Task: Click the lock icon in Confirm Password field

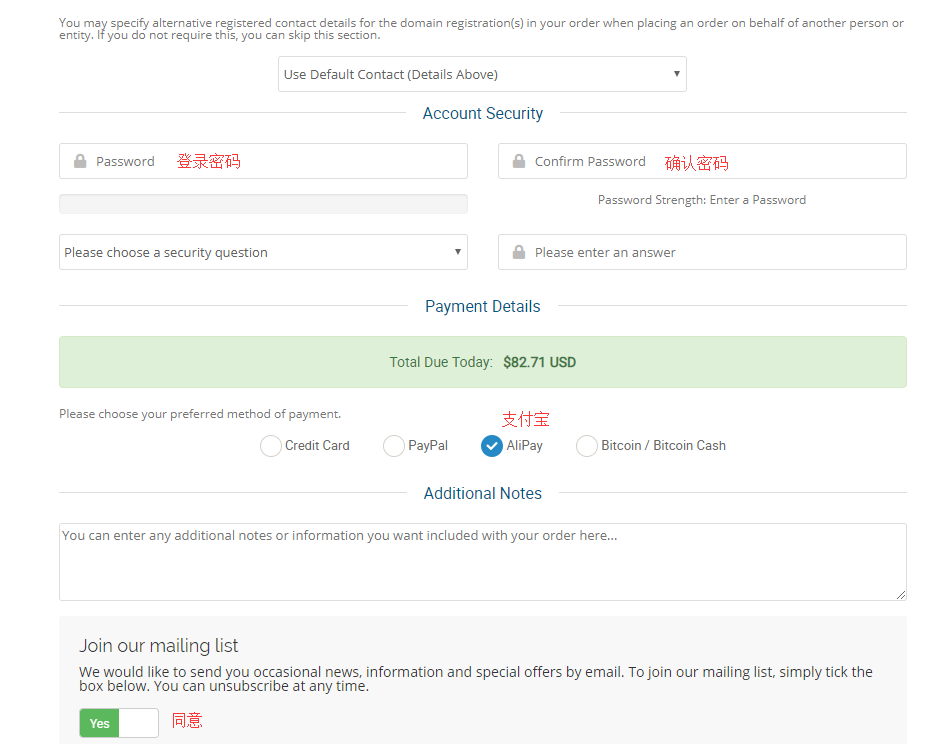Action: click(519, 161)
